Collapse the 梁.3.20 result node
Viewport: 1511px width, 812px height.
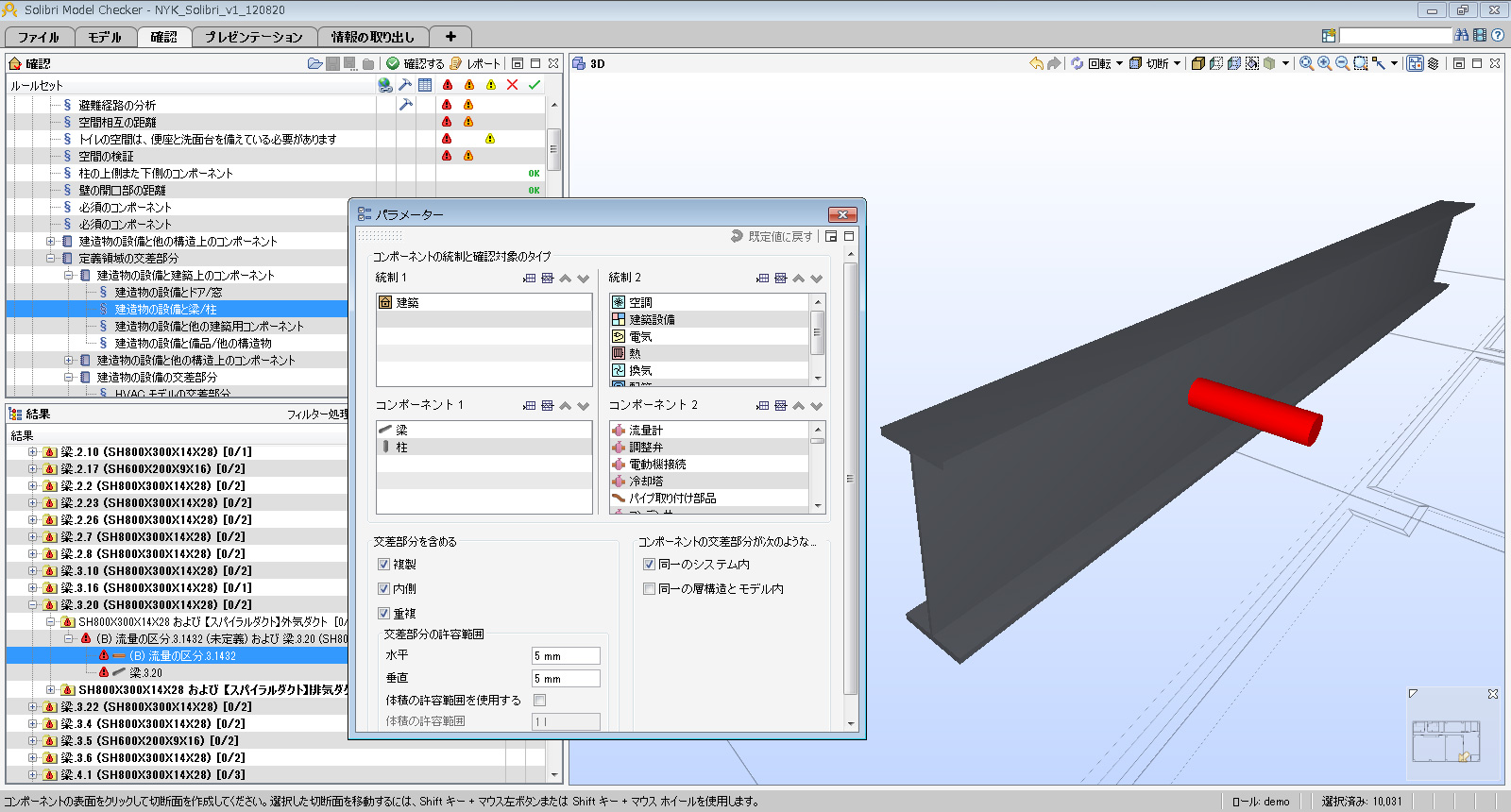tap(32, 604)
